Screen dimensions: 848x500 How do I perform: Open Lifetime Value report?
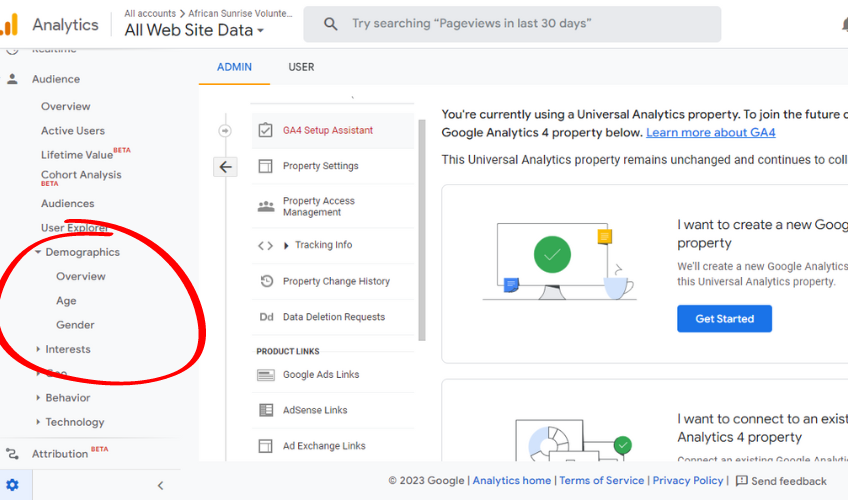tap(77, 155)
